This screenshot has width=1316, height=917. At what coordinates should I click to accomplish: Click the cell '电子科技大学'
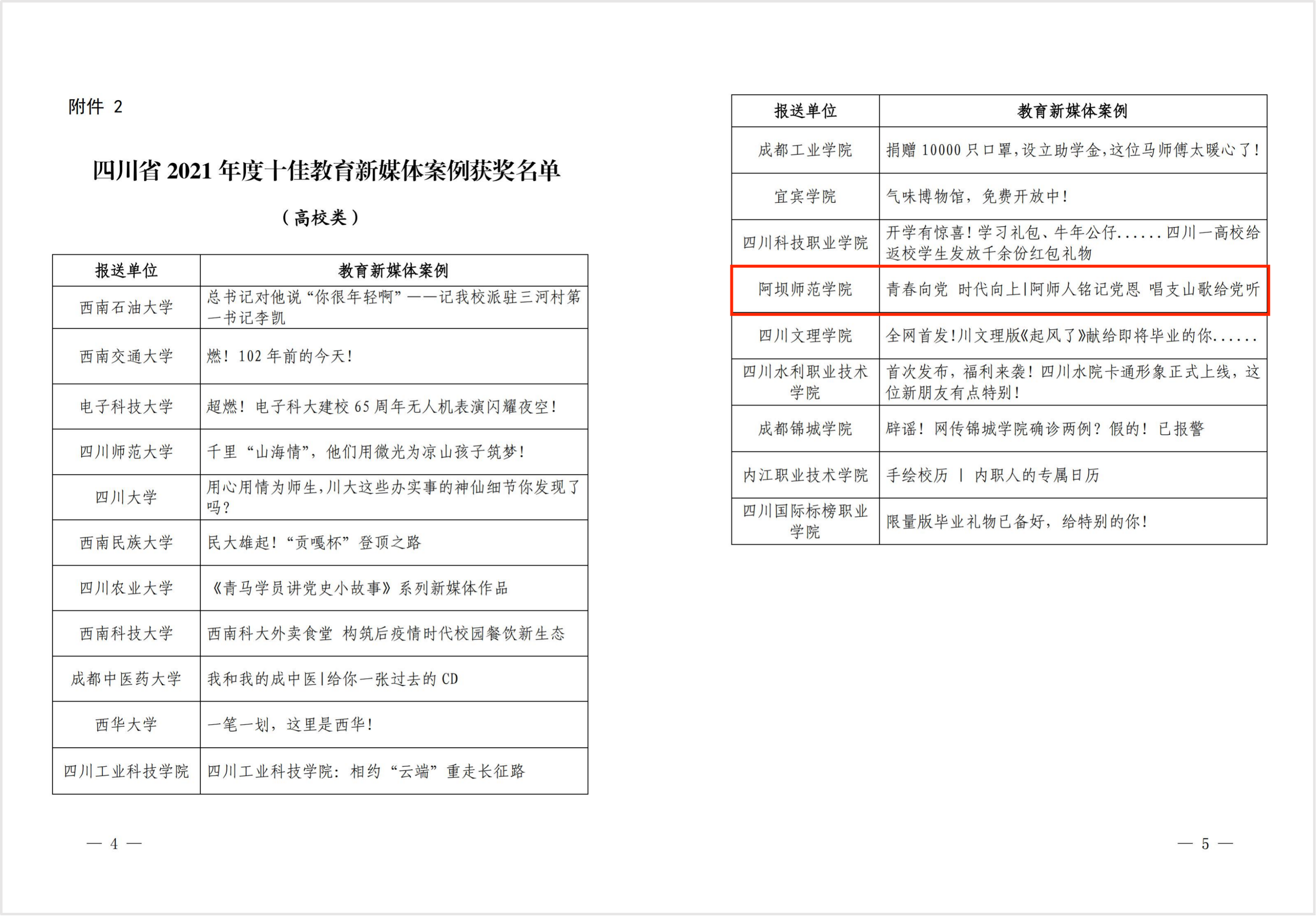[x=126, y=407]
